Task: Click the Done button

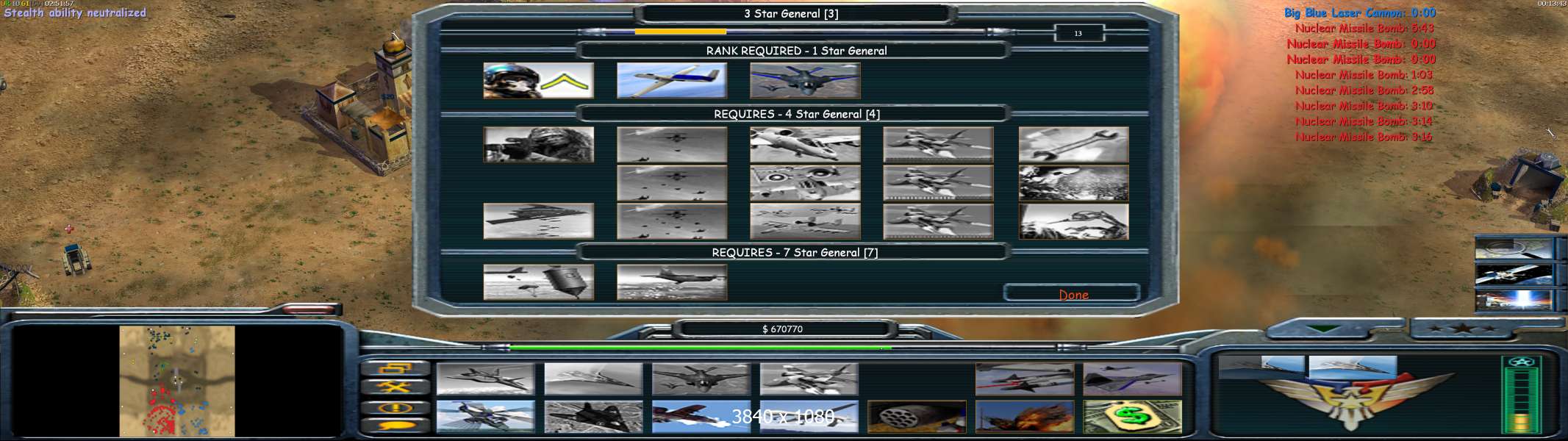Action: point(1073,294)
